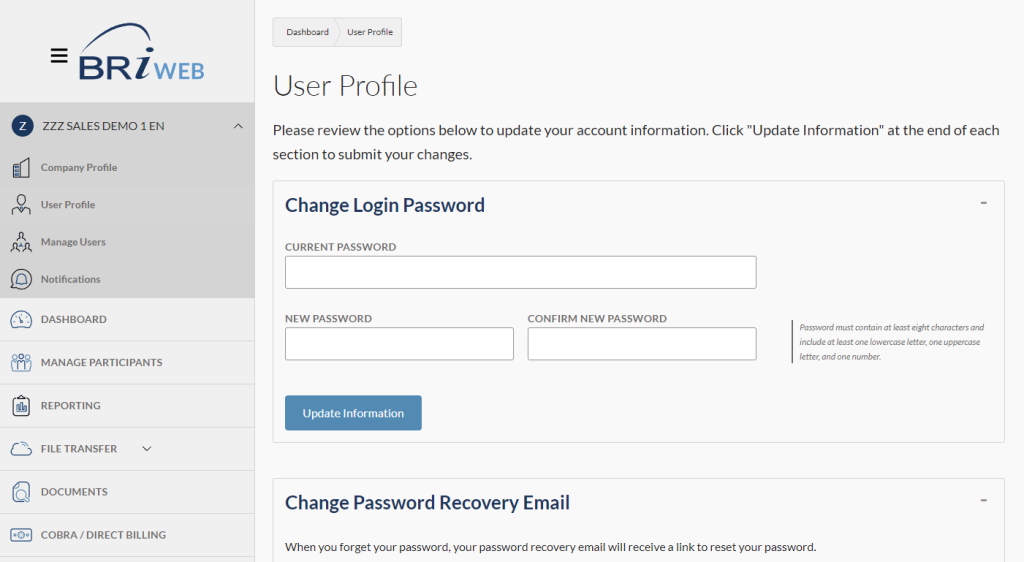Focus the Current Password field

click(x=520, y=272)
